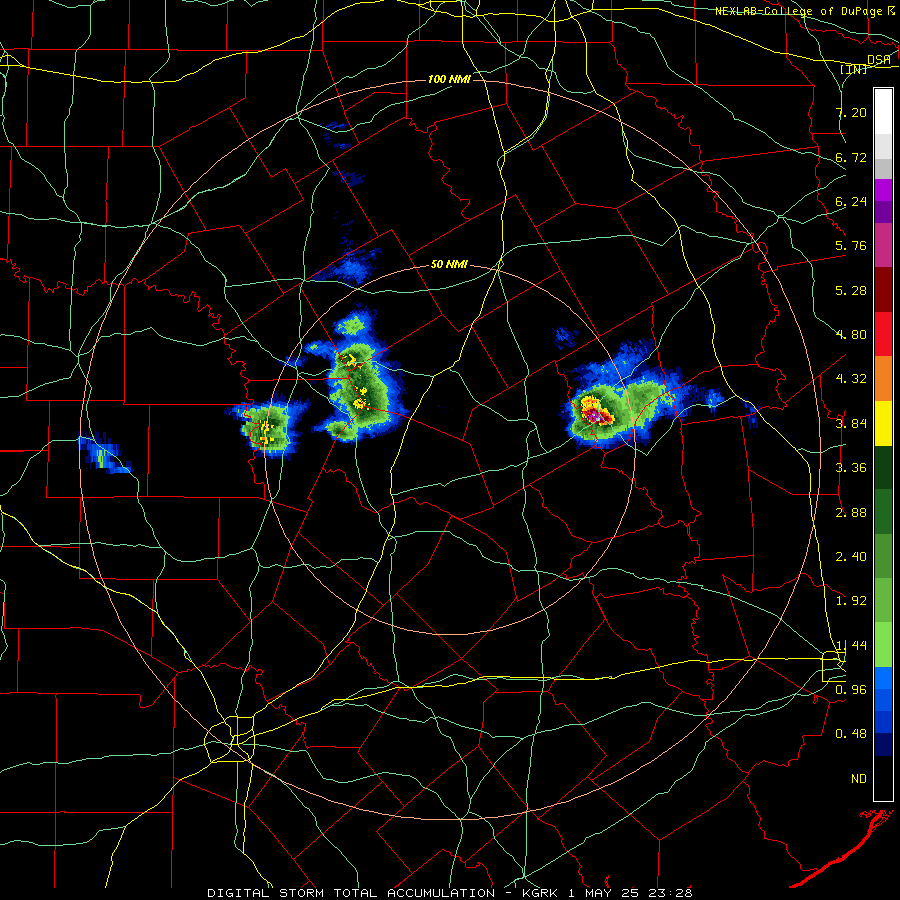Select the white swatch atop the legend
The image size is (900, 900).
click(x=883, y=111)
